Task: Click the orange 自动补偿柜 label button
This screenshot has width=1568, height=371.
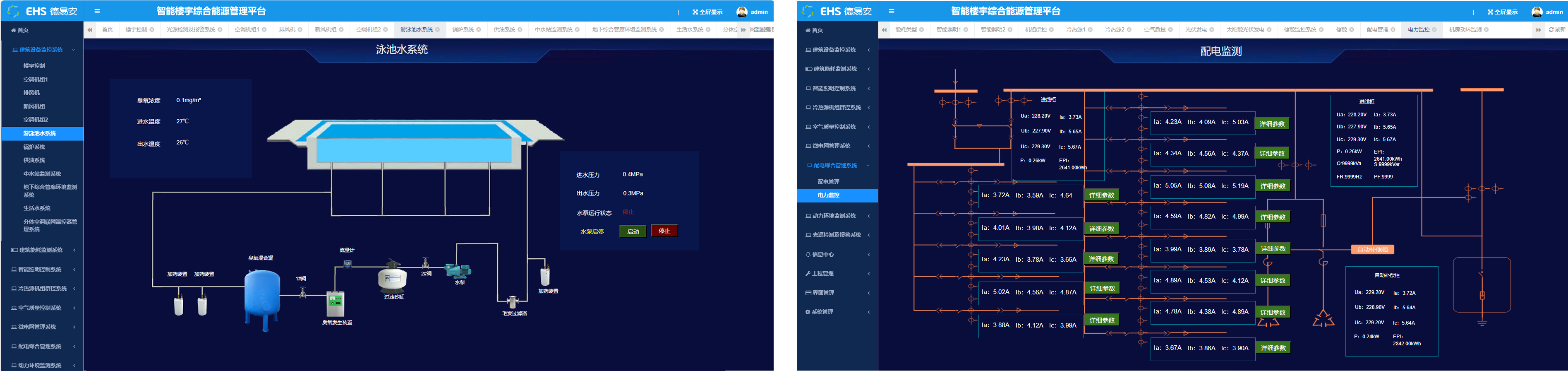Action: (x=1372, y=249)
